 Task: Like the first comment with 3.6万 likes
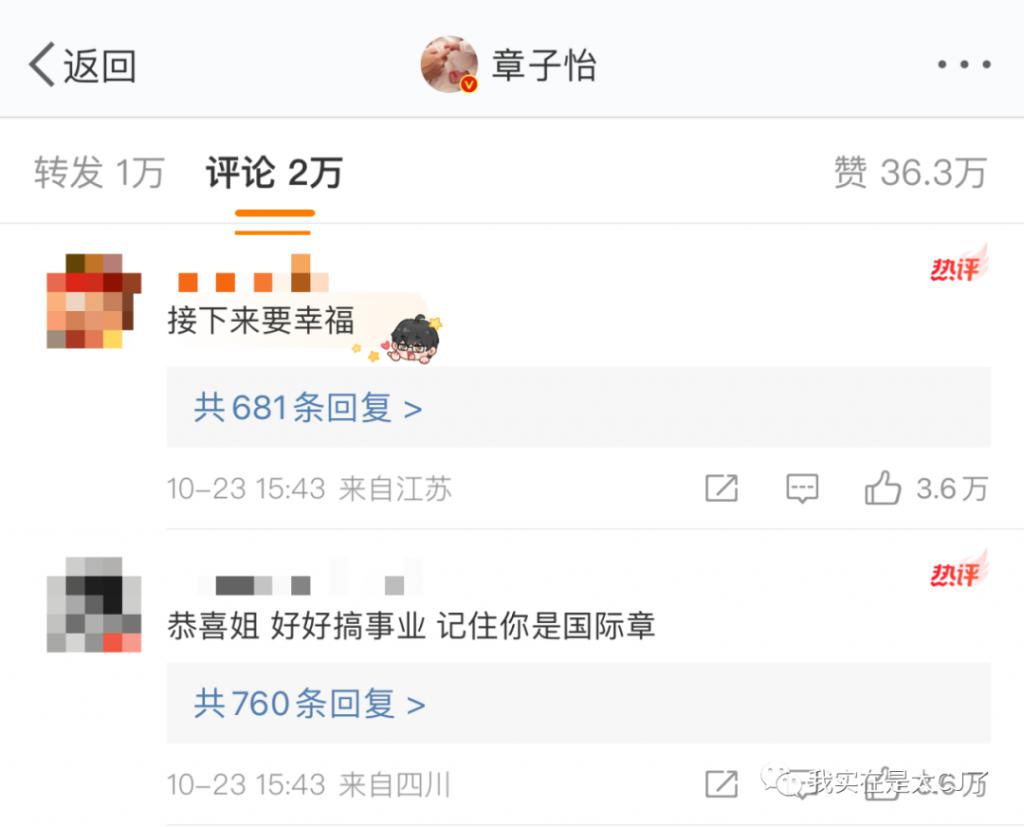(925, 488)
